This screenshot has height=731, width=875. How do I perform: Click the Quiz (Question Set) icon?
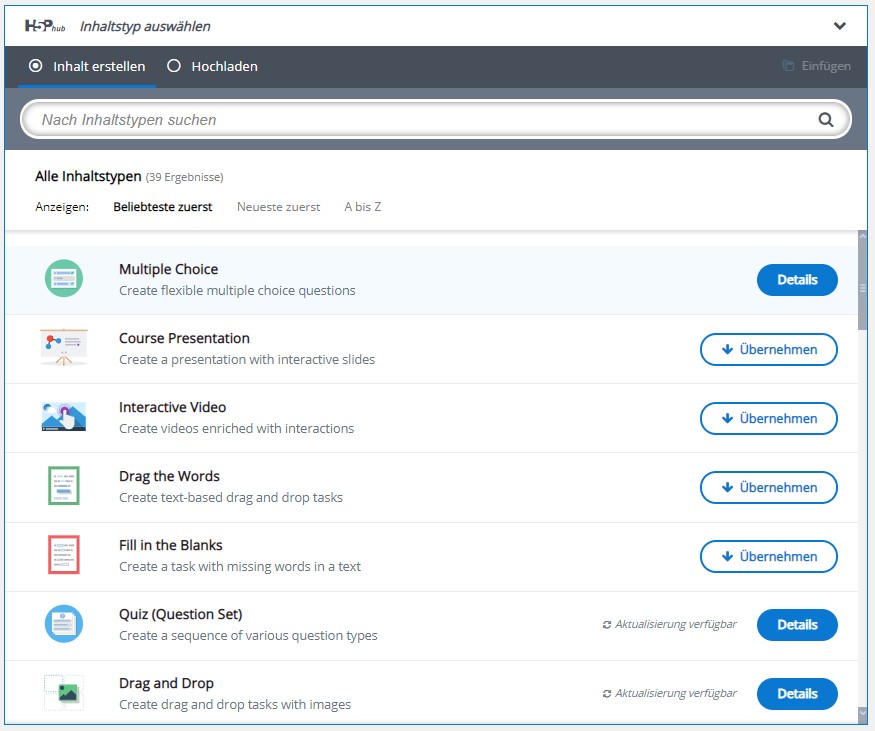point(64,623)
